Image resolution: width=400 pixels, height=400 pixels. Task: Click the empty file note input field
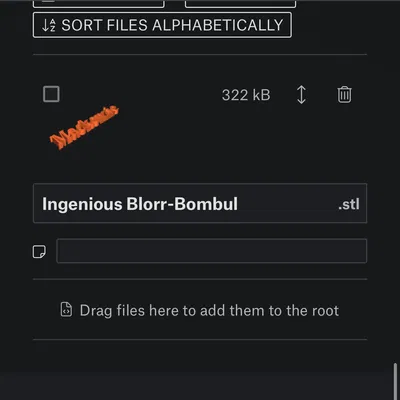[212, 251]
